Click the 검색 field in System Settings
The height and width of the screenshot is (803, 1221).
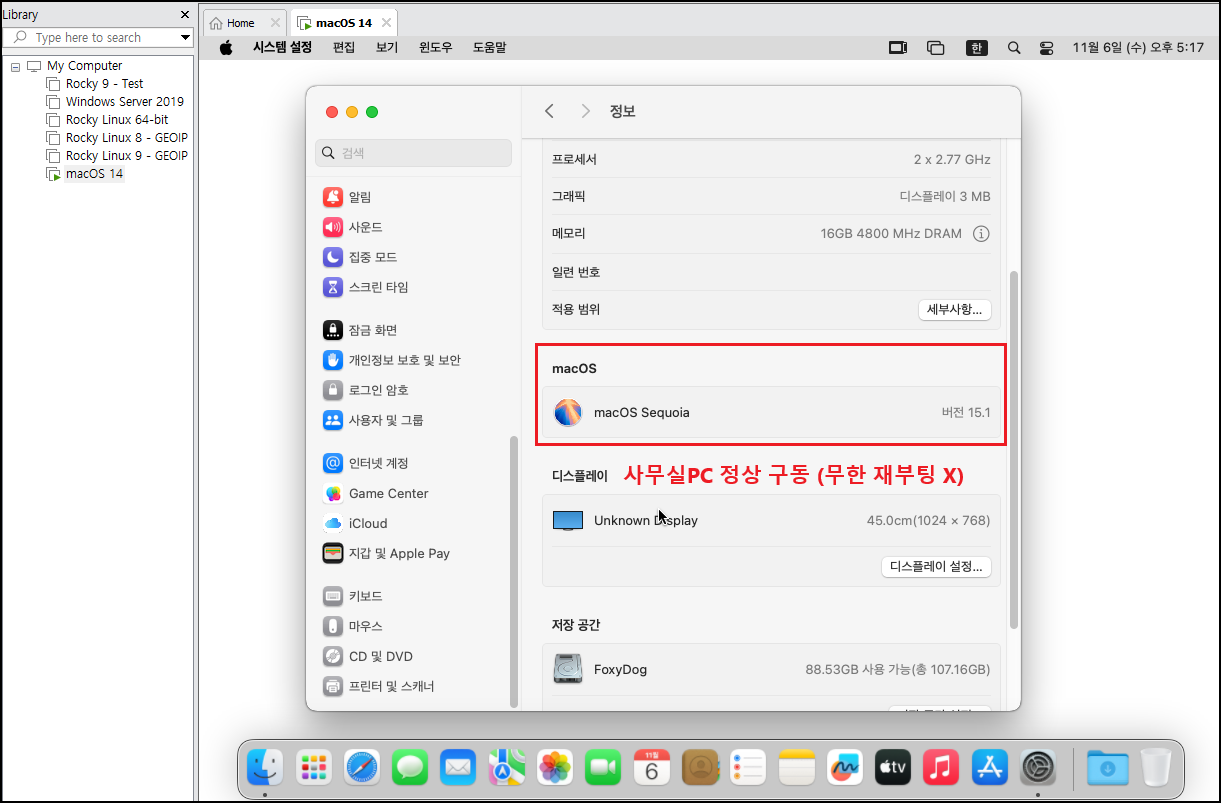point(414,153)
